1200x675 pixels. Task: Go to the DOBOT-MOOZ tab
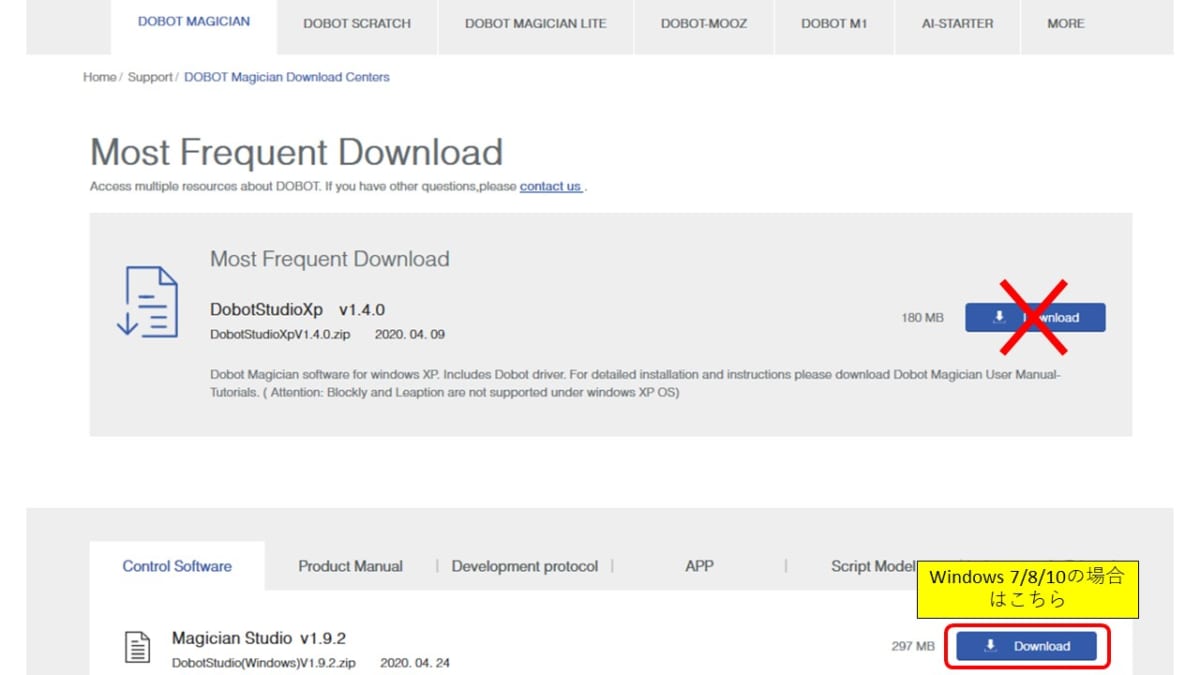703,24
